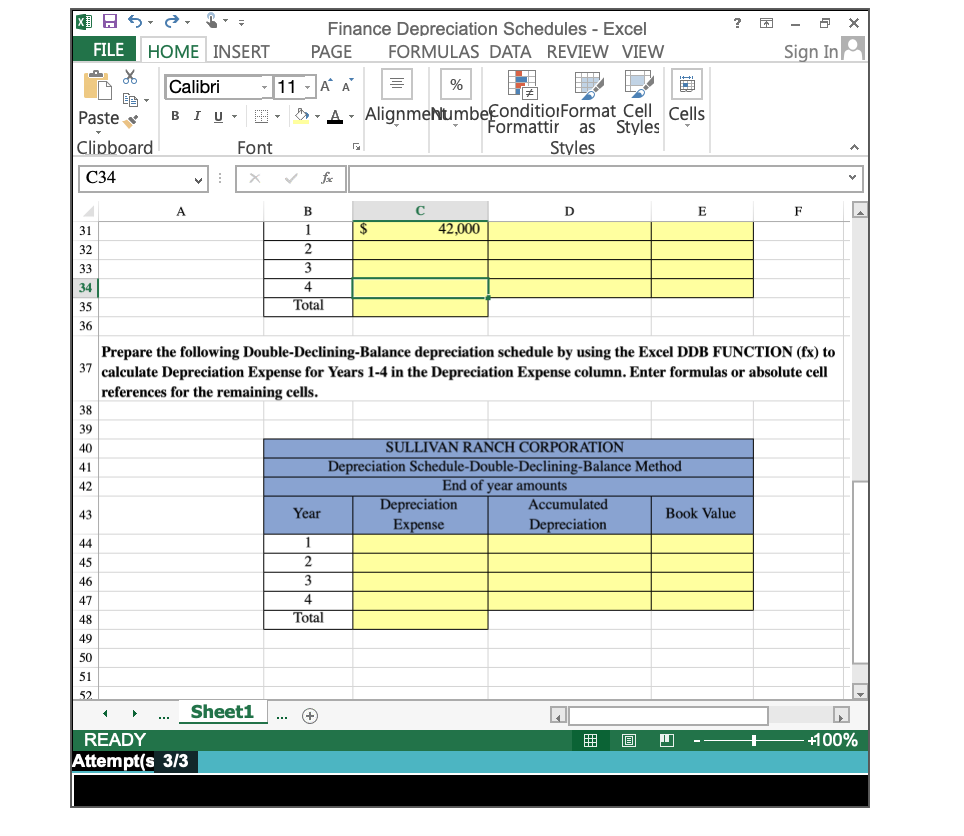Expand the Font Color dropdown arrow
Screen dimensions: 964x836
(x=351, y=116)
